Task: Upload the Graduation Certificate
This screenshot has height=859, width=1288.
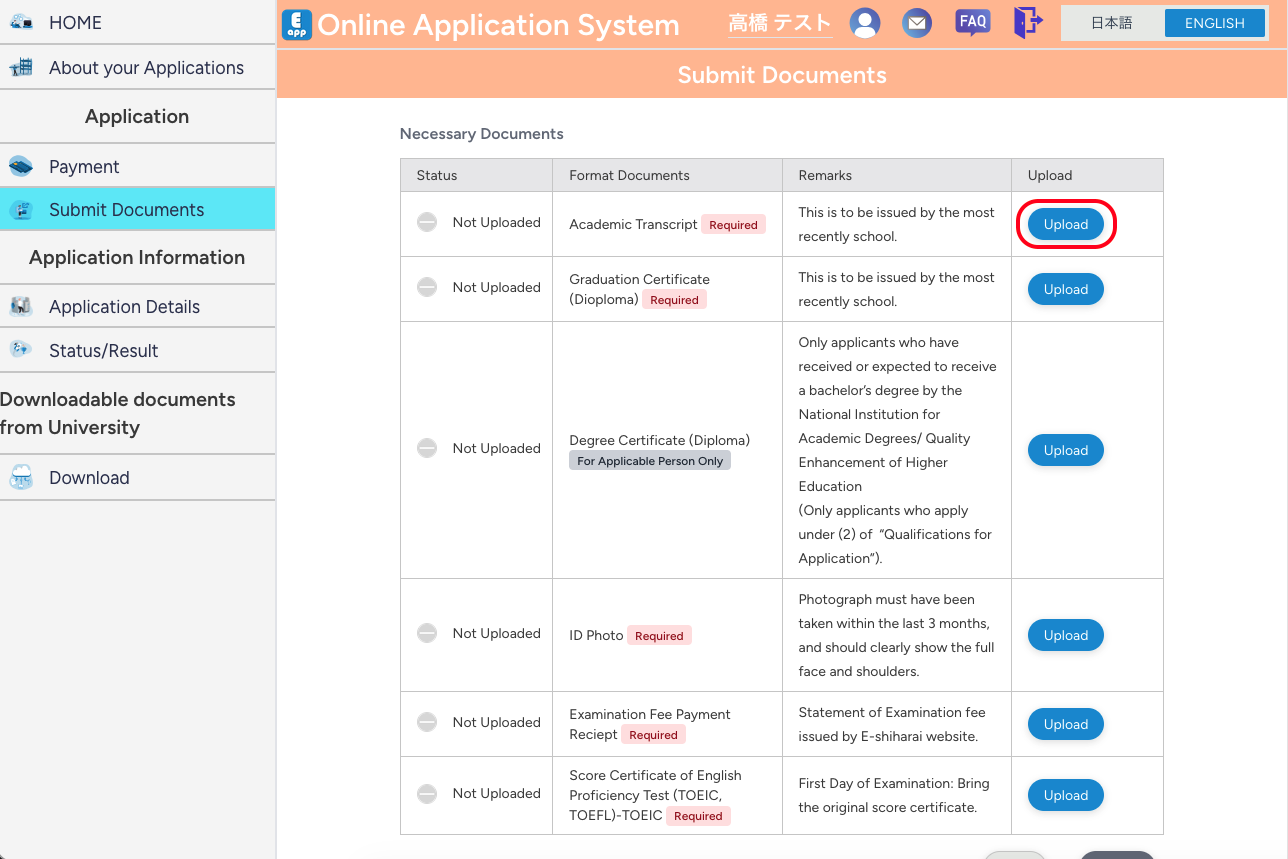Action: (x=1065, y=289)
